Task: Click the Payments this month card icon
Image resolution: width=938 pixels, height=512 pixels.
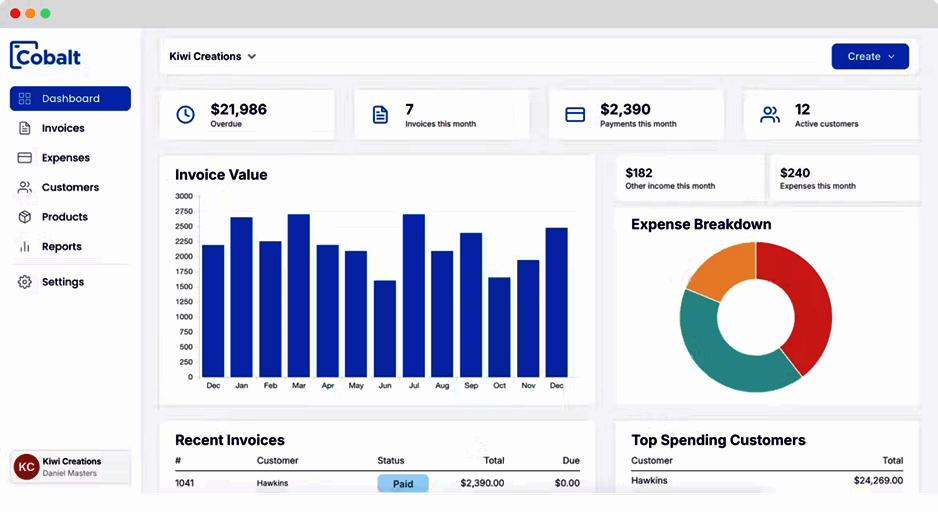Action: pyautogui.click(x=575, y=114)
